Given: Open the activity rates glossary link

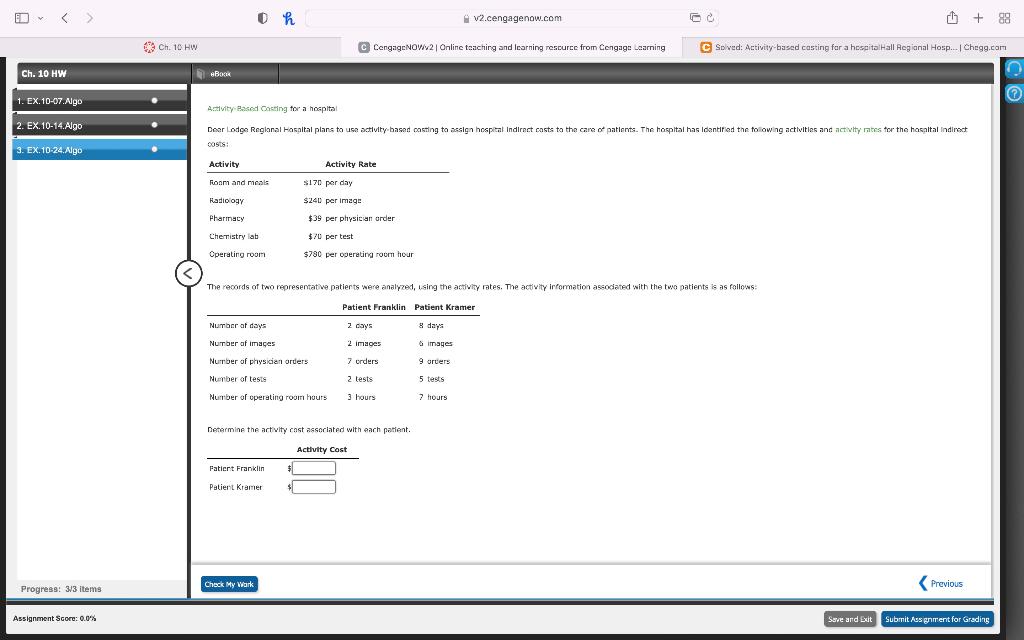Looking at the screenshot, I should (x=857, y=129).
